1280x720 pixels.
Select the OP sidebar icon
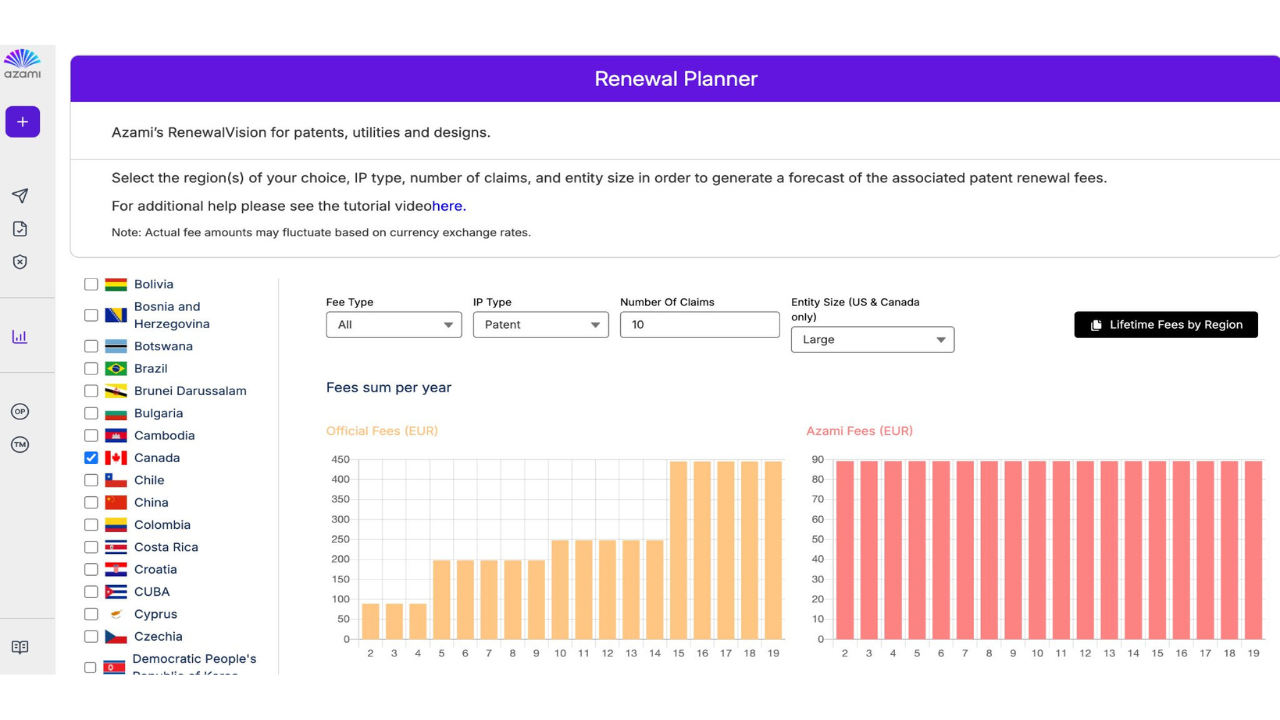click(19, 411)
